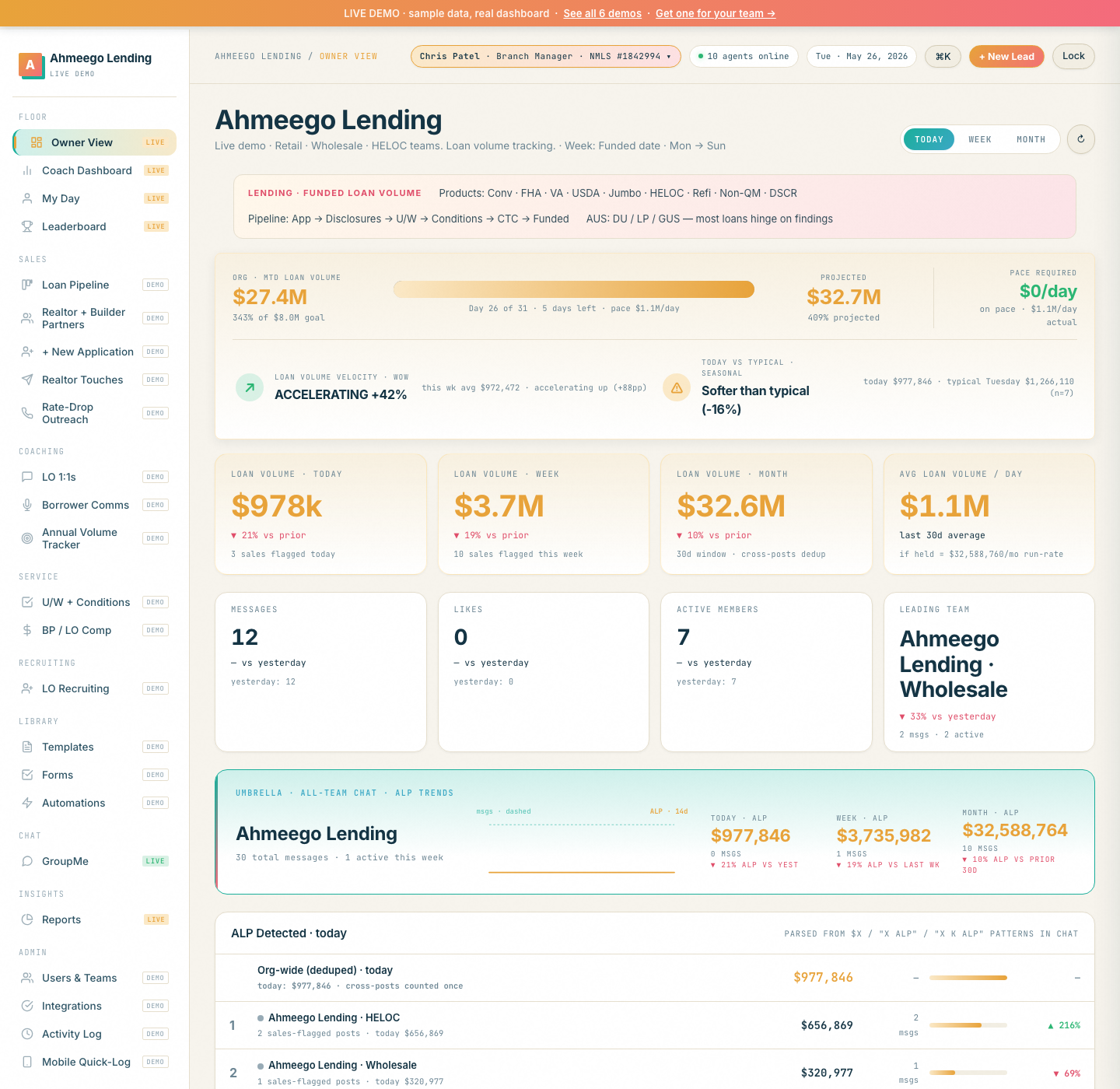Click the accelerating velocity arrow icon
1120x1089 pixels.
pyautogui.click(x=250, y=387)
